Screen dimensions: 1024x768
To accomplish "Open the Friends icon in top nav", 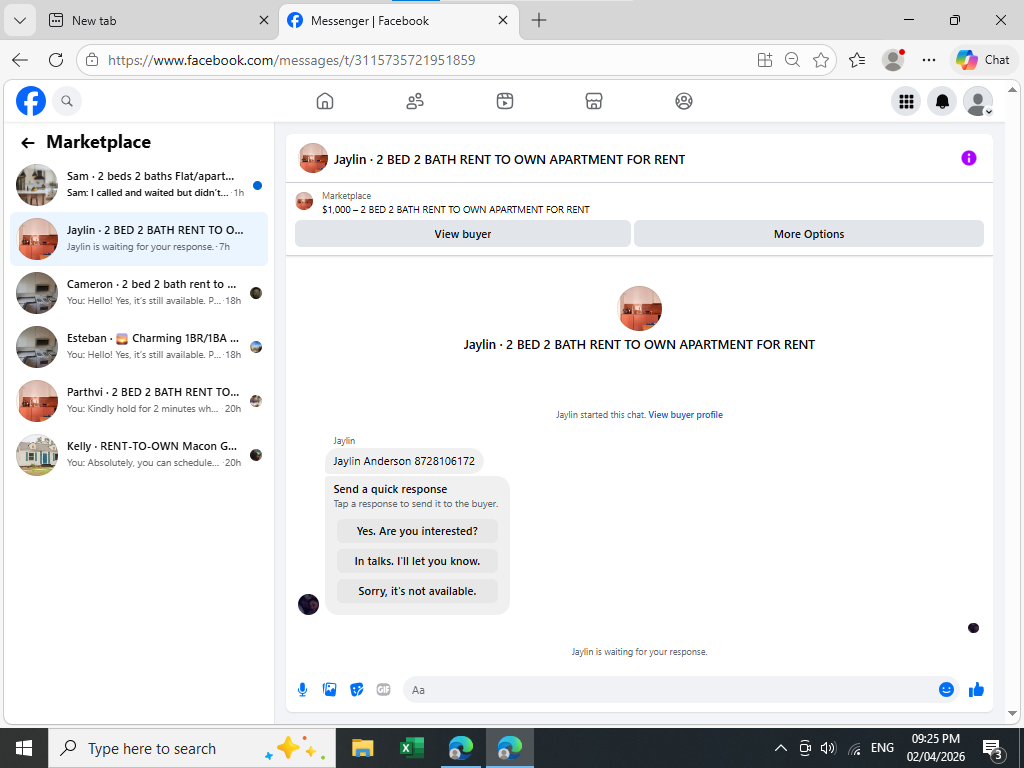I will (x=415, y=101).
